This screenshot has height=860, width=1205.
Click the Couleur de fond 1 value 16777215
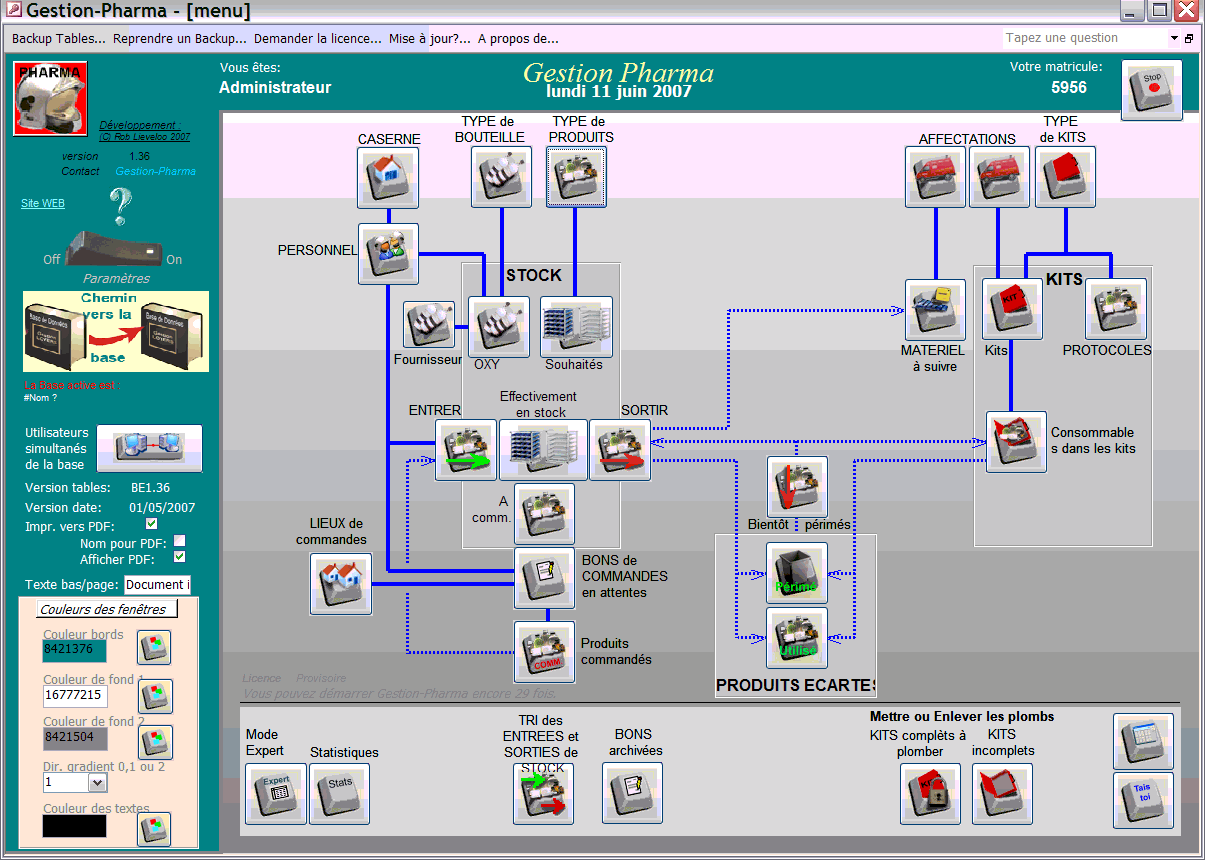[x=74, y=695]
